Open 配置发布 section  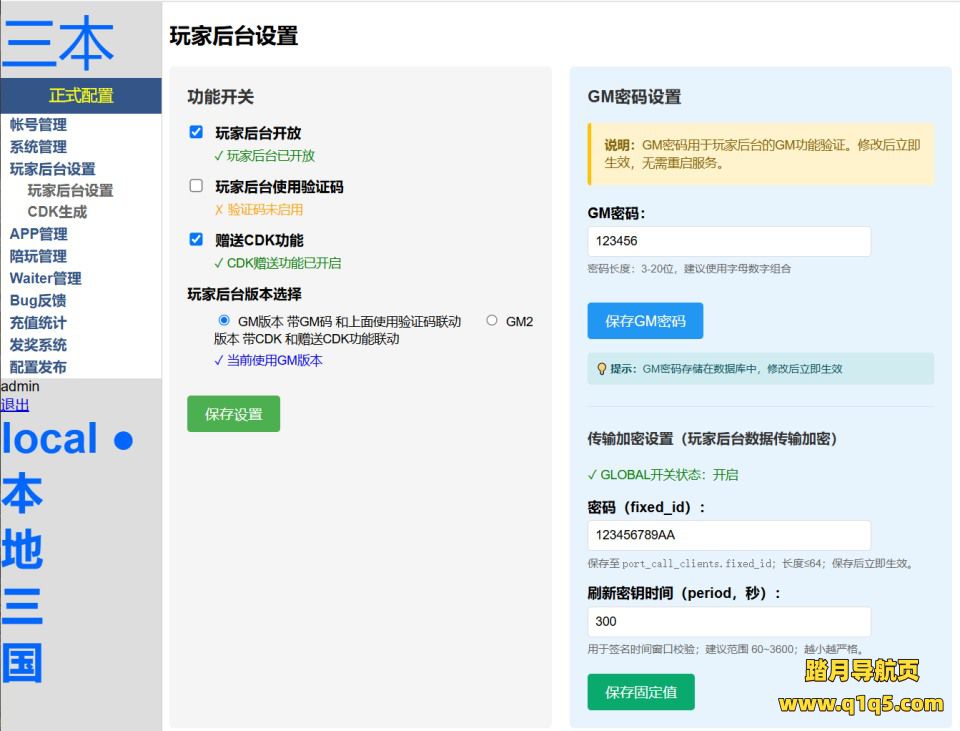[x=38, y=366]
